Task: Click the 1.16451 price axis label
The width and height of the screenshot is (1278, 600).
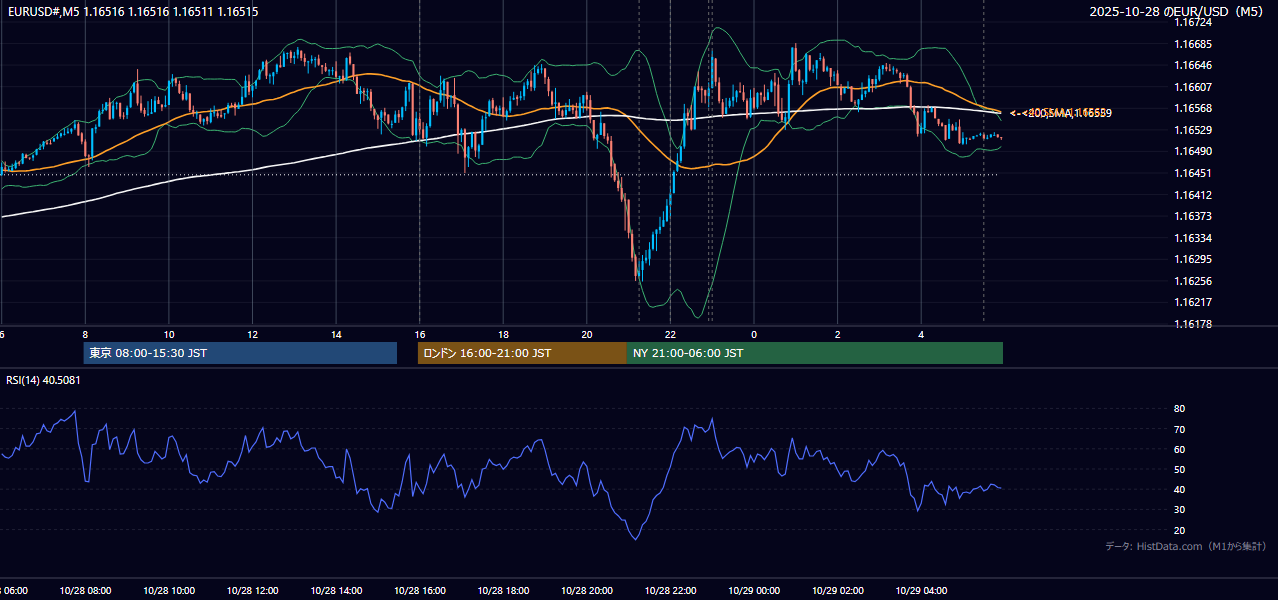Action: pyautogui.click(x=1193, y=173)
